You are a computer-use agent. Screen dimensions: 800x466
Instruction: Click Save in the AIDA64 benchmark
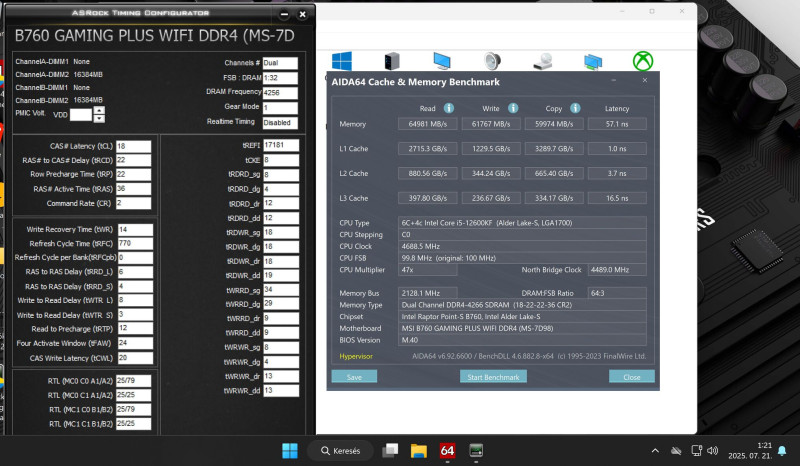coord(354,377)
